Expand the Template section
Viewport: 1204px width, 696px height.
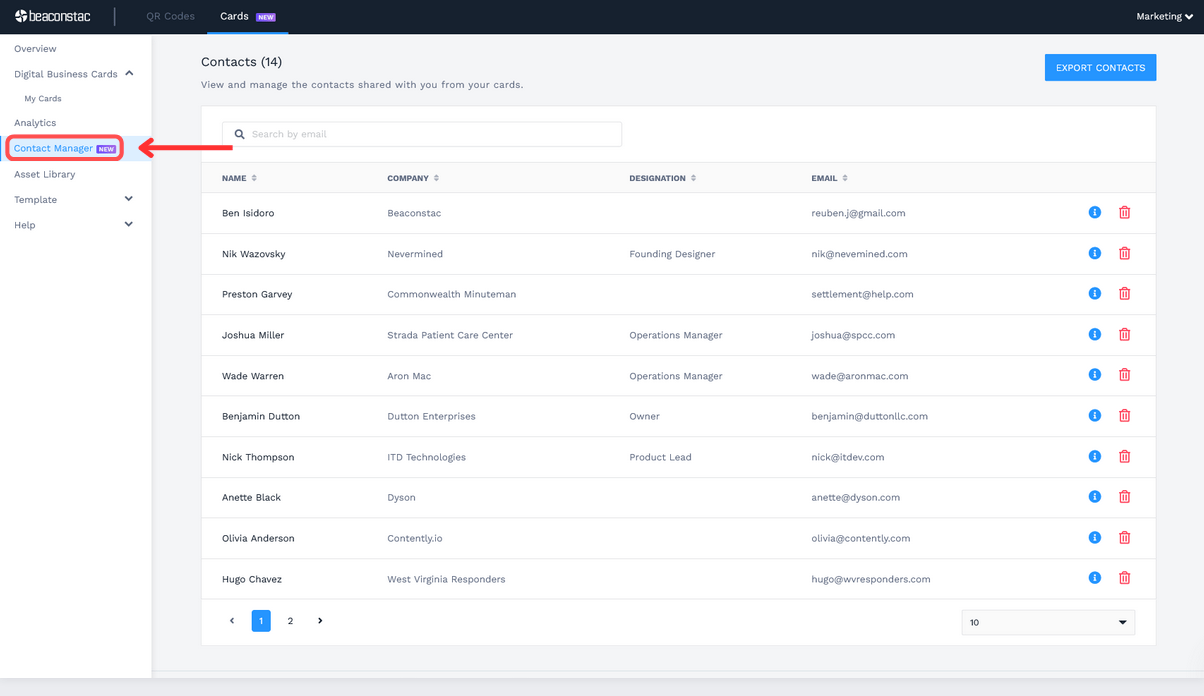128,199
